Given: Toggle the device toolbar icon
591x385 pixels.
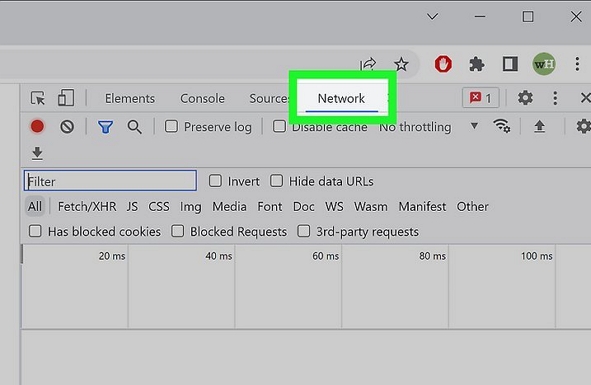Looking at the screenshot, I should tap(66, 98).
